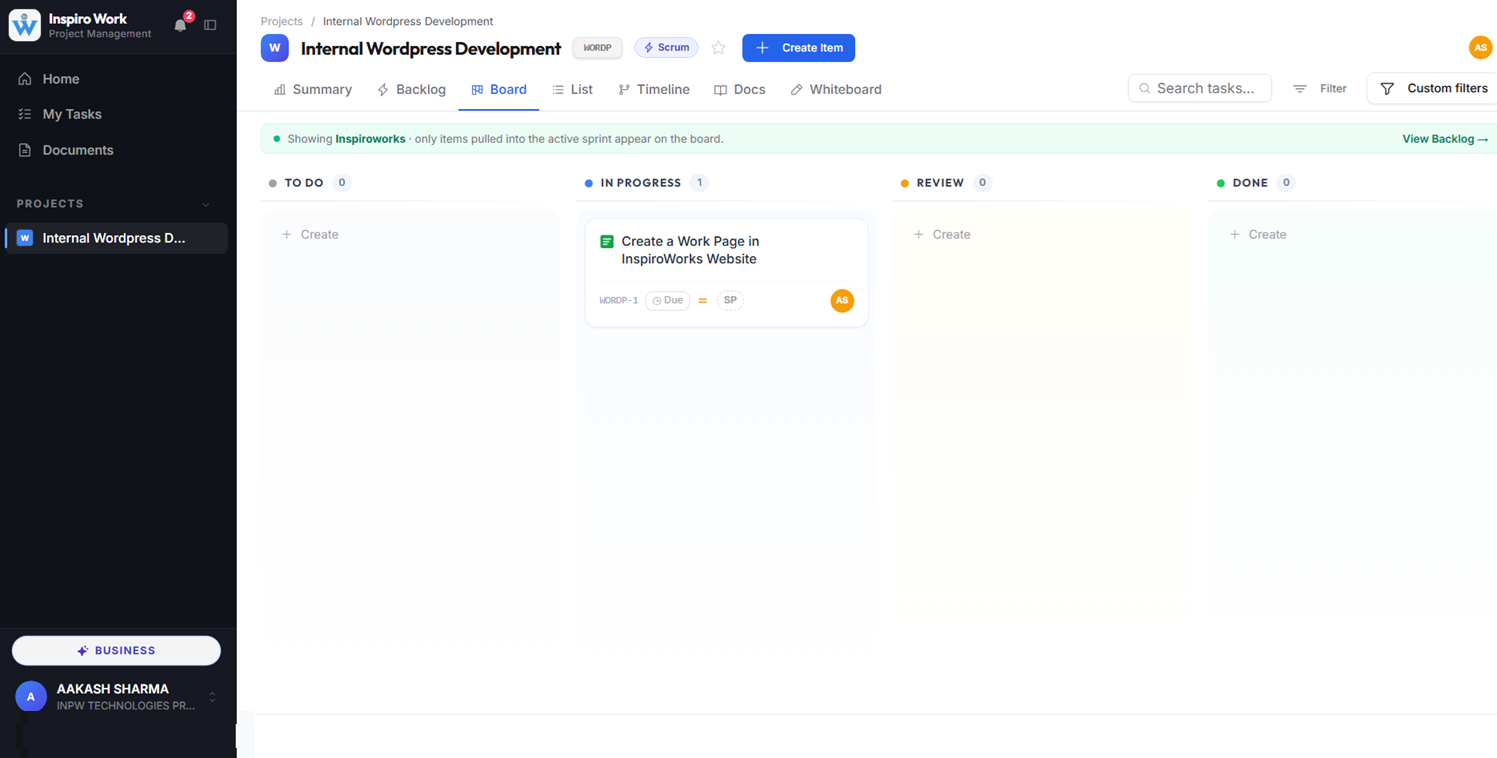Click the blue A user avatar
This screenshot has height=758, width=1497.
pos(31,697)
